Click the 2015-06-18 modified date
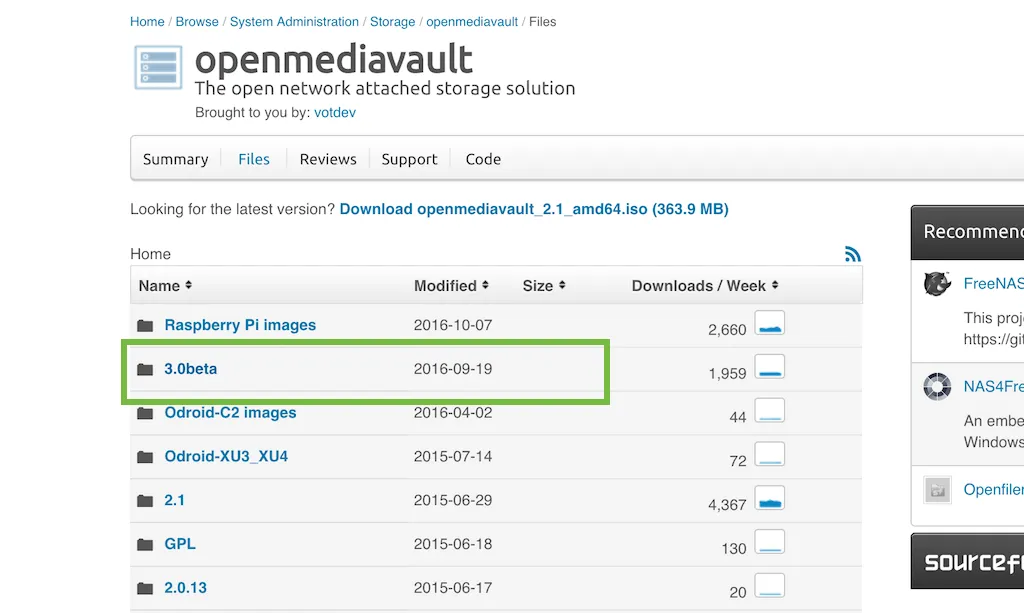This screenshot has width=1024, height=613. pos(453,544)
